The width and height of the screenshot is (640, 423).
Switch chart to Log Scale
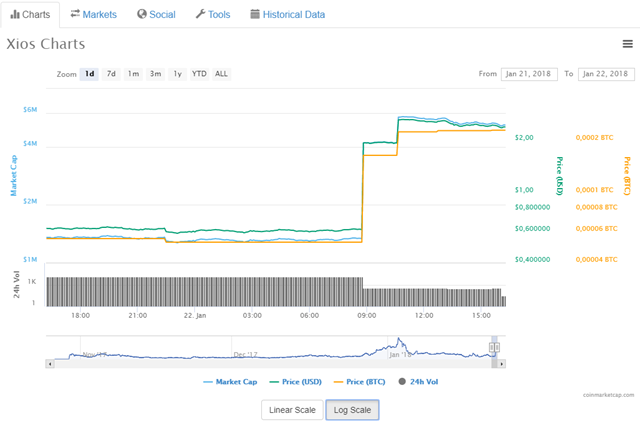tap(352, 410)
